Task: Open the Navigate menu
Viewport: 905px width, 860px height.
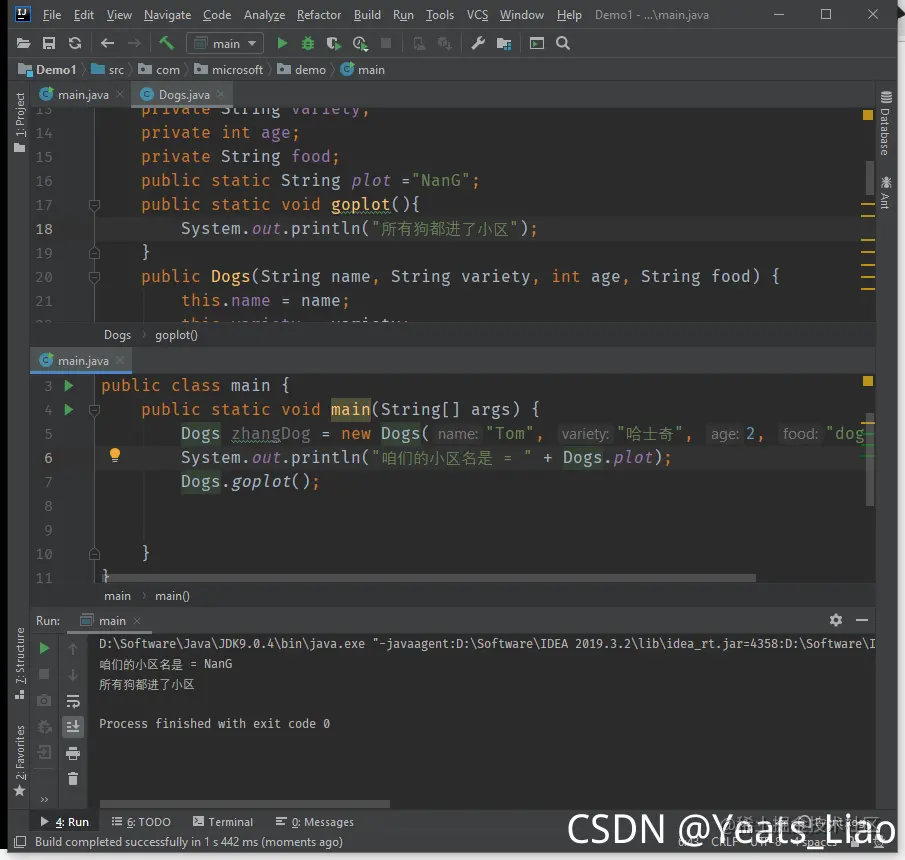Action: (x=167, y=14)
